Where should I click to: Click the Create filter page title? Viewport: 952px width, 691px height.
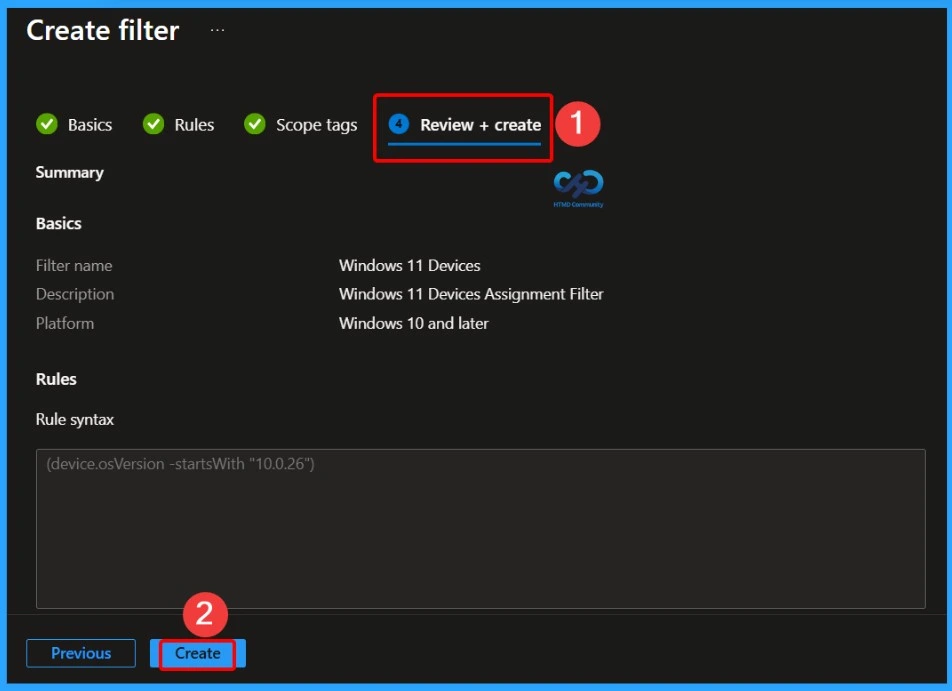point(102,30)
